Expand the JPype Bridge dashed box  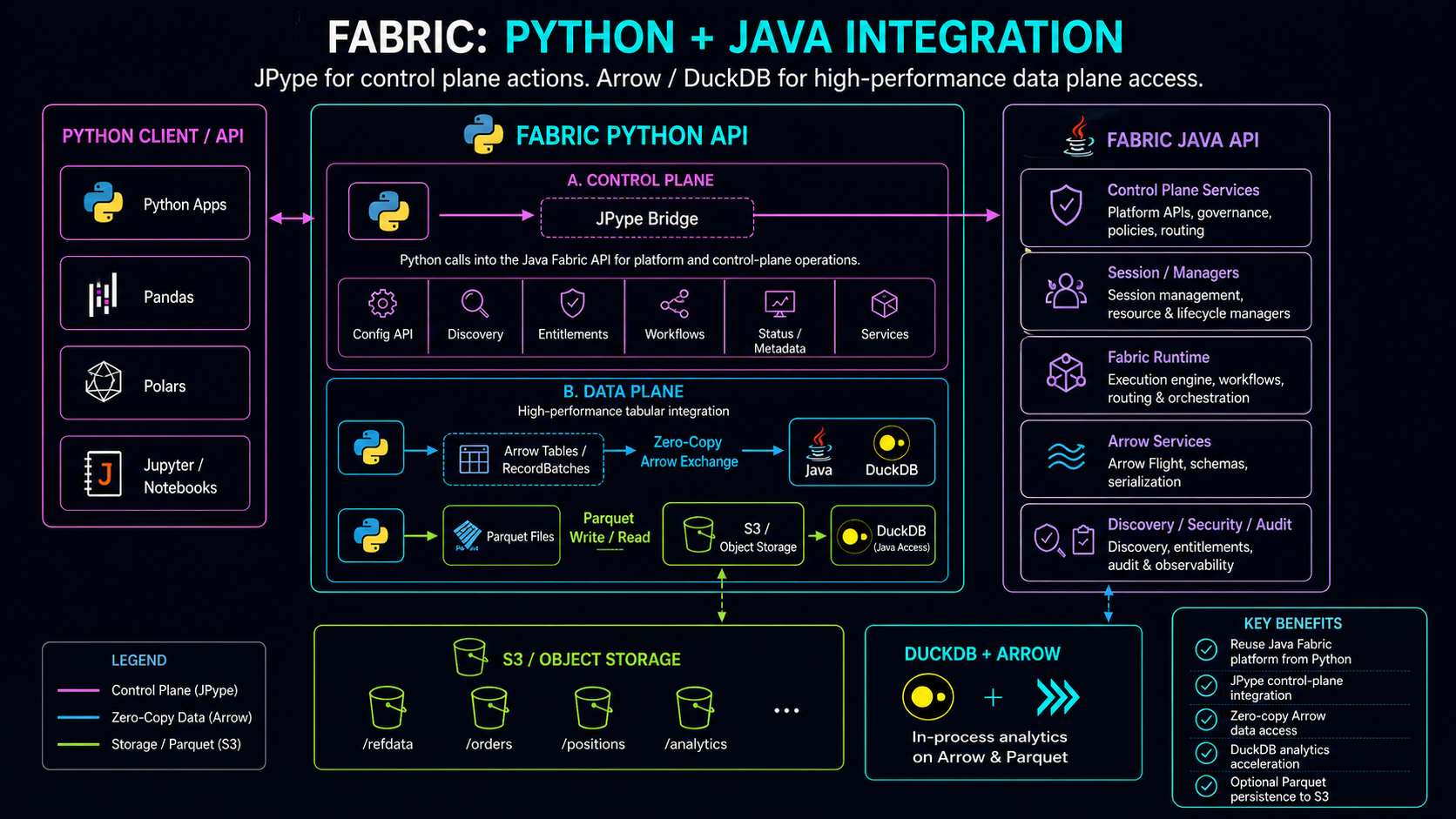646,218
